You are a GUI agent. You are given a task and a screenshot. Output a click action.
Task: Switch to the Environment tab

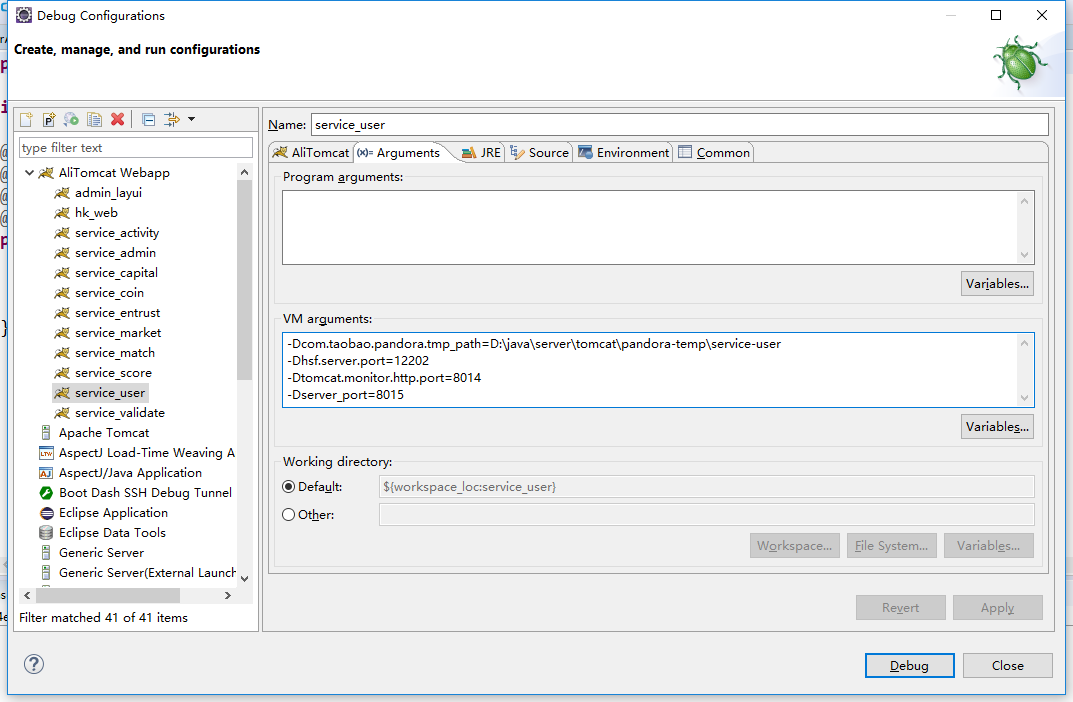pos(623,153)
